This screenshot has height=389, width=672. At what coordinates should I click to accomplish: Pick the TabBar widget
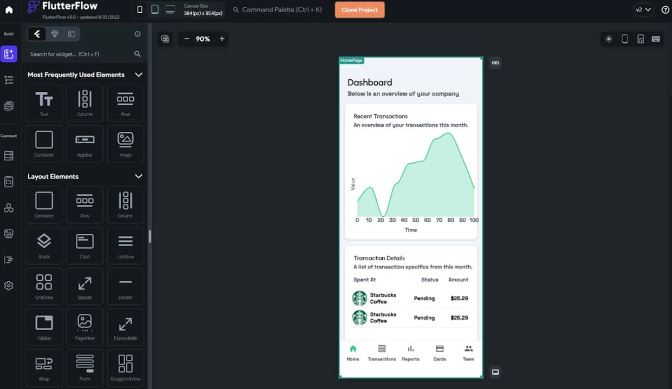coord(44,326)
